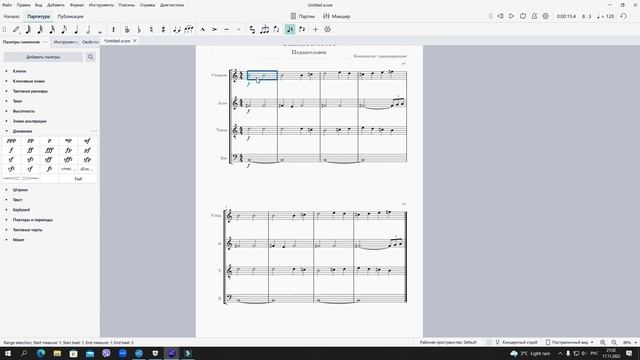Select 16th note duration

[52, 29]
